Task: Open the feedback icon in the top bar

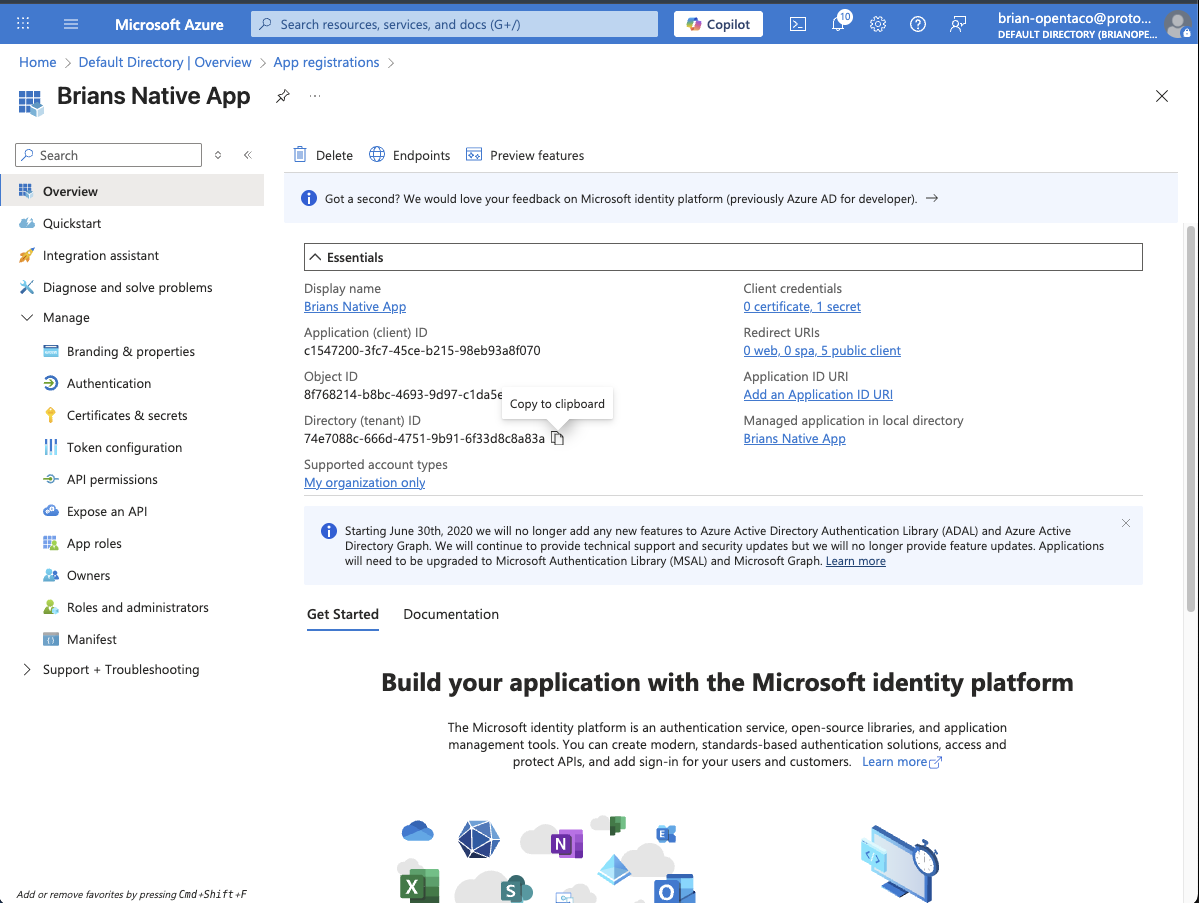Action: (x=956, y=23)
